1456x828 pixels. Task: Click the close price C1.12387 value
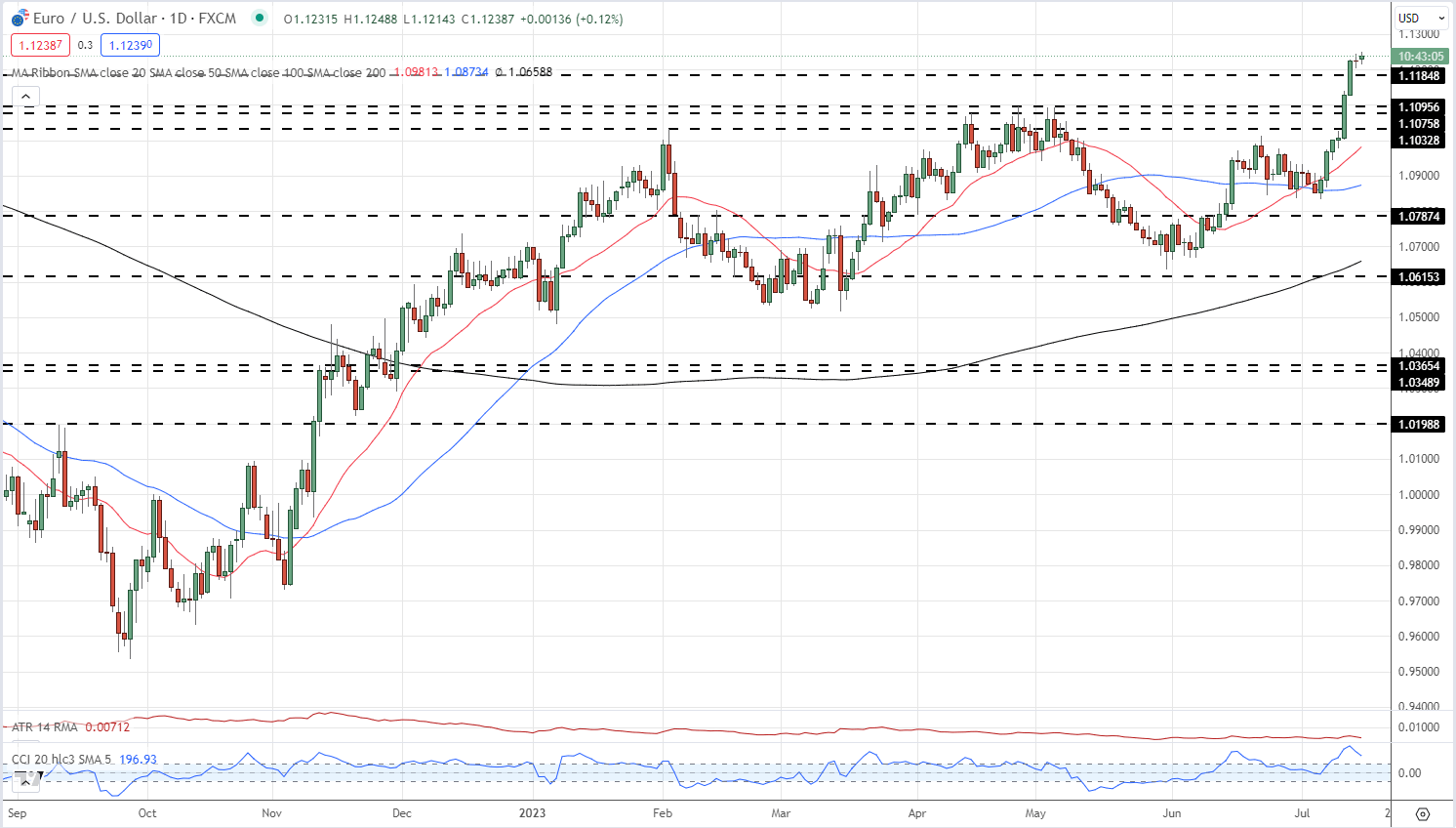pyautogui.click(x=487, y=19)
